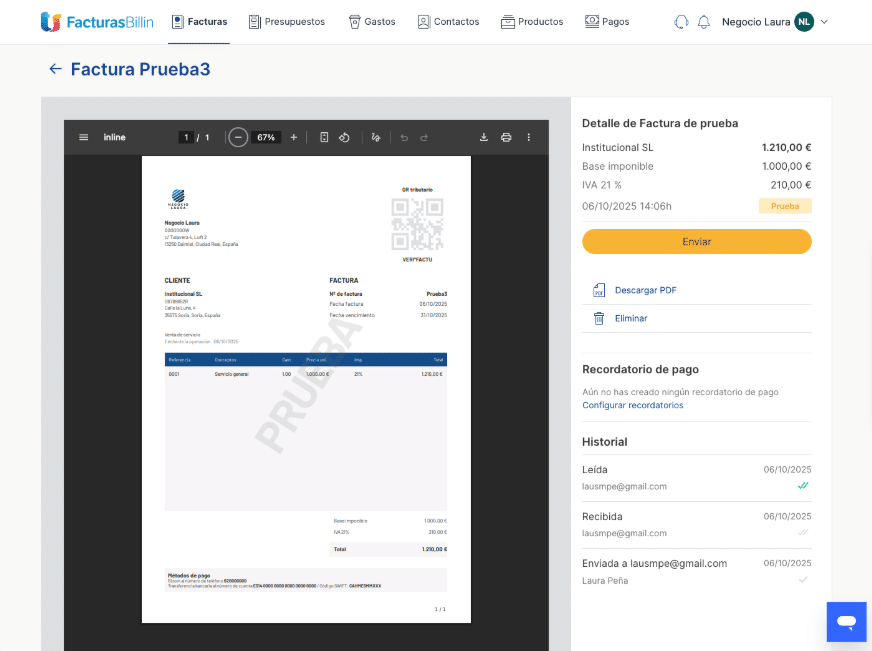
Task: Zoom in the PDF preview
Action: [293, 137]
